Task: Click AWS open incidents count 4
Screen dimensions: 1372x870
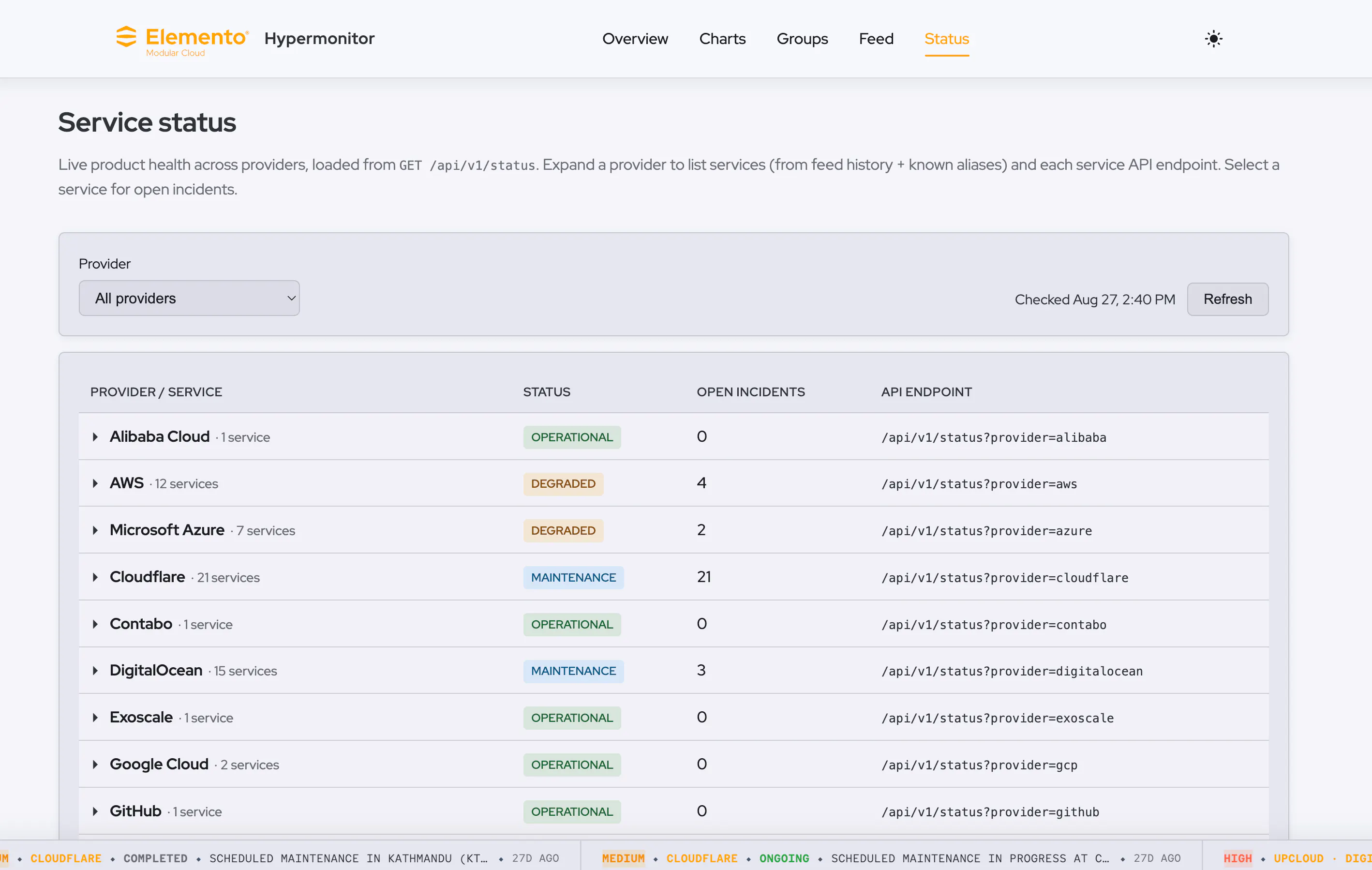Action: coord(701,483)
